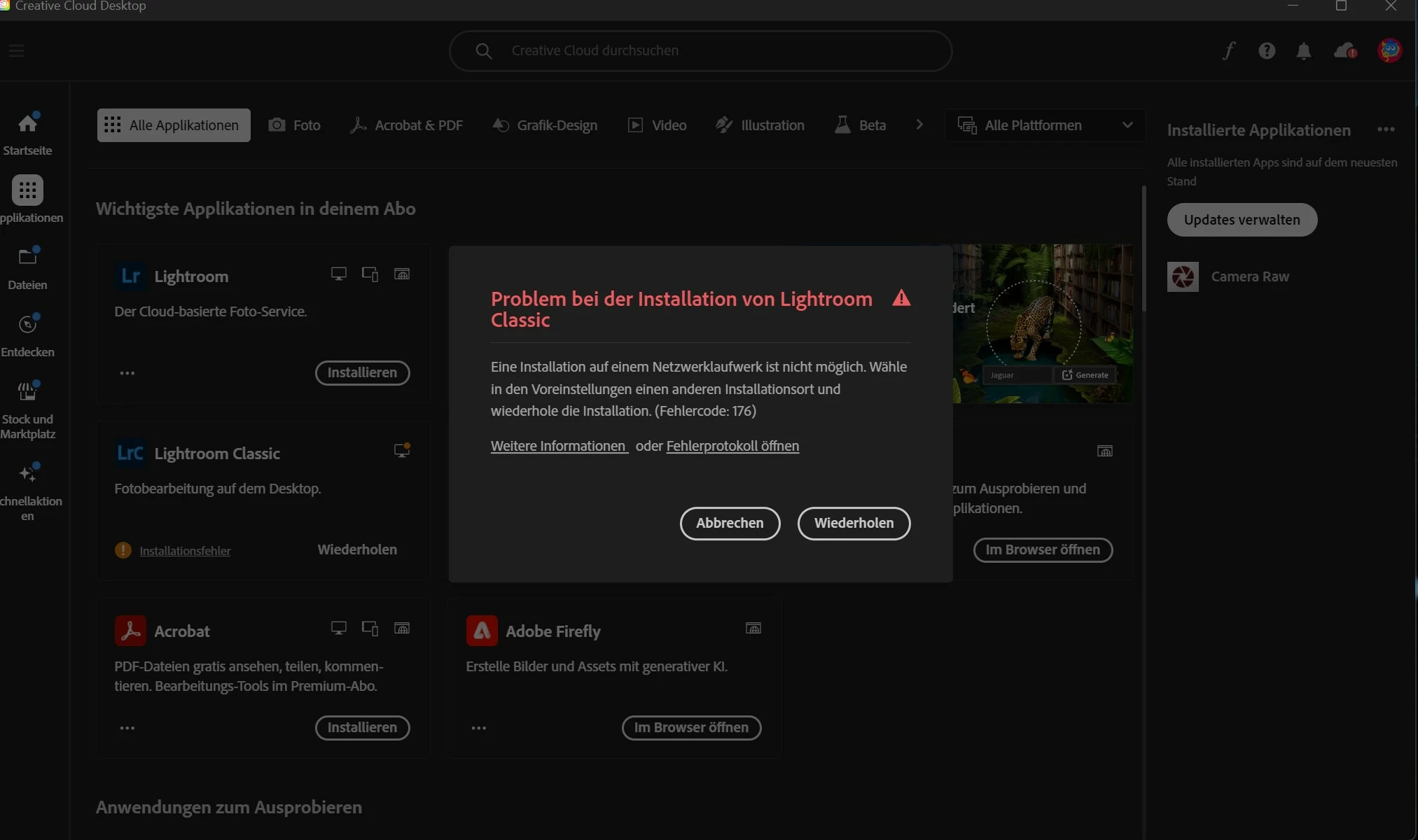The height and width of the screenshot is (840, 1418).
Task: Open the Startseite home icon
Action: click(x=27, y=124)
